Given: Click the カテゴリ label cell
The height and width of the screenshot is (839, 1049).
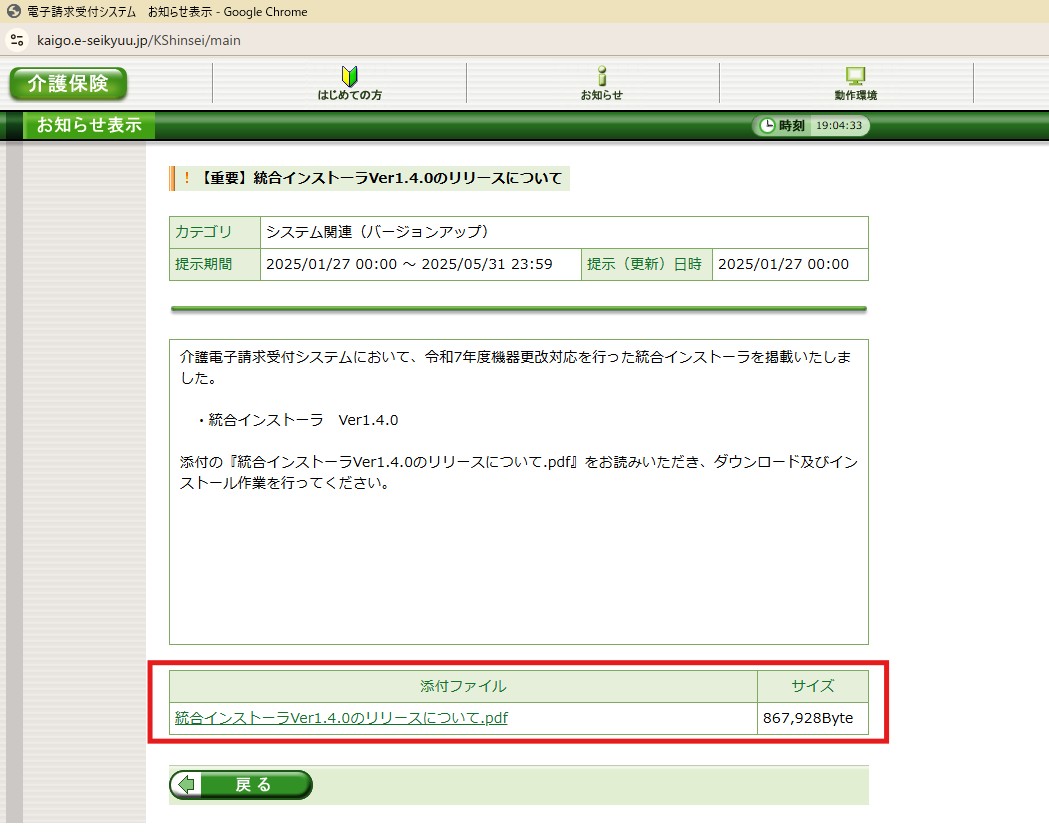Looking at the screenshot, I should [204, 232].
